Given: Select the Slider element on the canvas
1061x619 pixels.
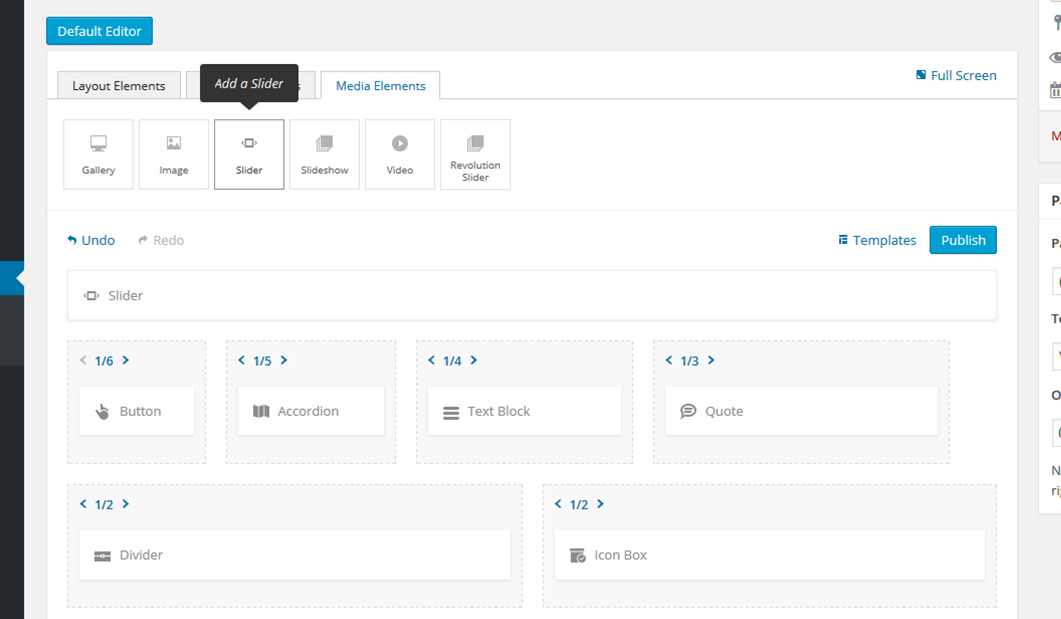Looking at the screenshot, I should (532, 296).
